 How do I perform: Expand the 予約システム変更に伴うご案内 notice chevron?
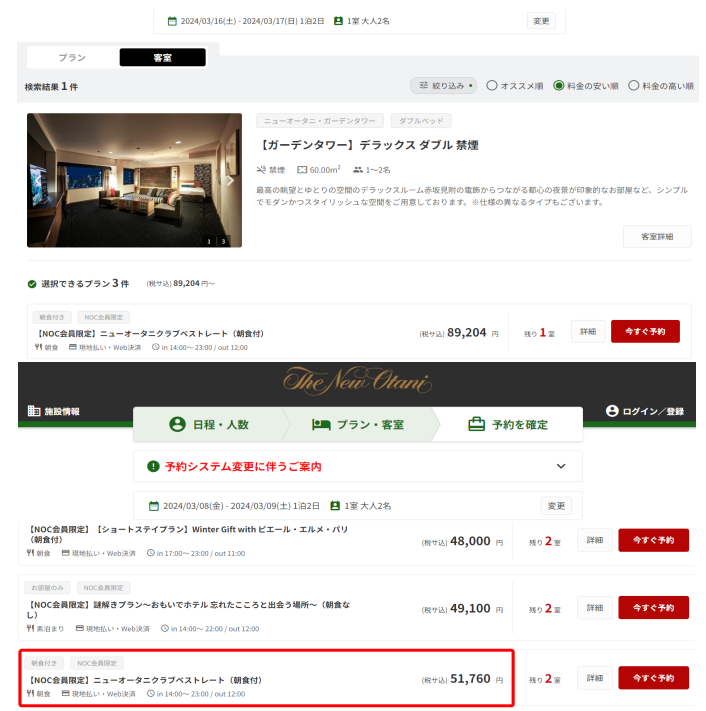[561, 466]
